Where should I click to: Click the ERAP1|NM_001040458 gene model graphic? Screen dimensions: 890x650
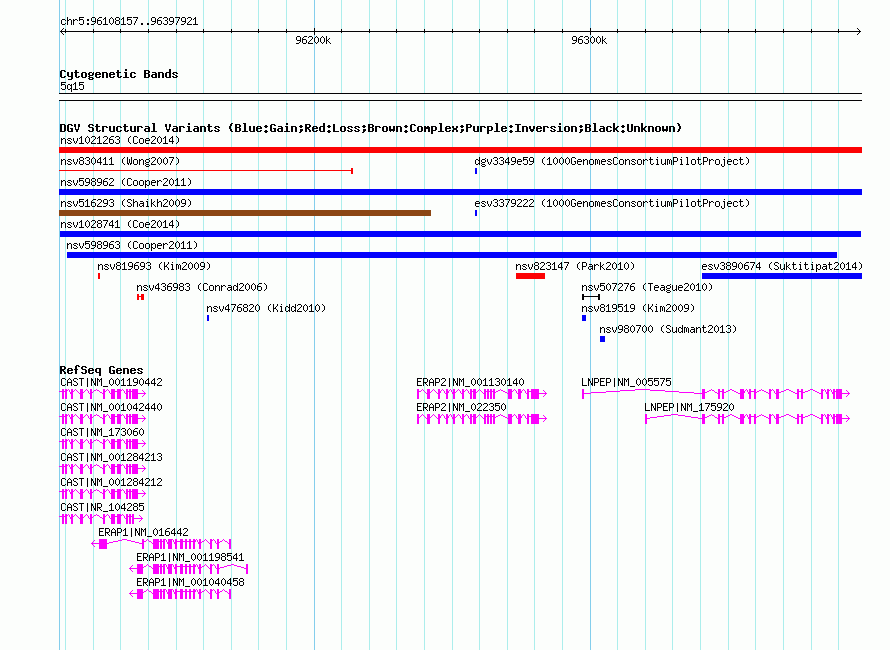[180, 594]
